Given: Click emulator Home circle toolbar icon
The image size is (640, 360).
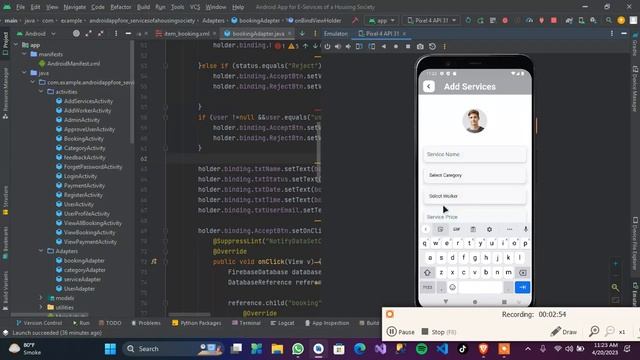Looking at the screenshot, I should [396, 47].
